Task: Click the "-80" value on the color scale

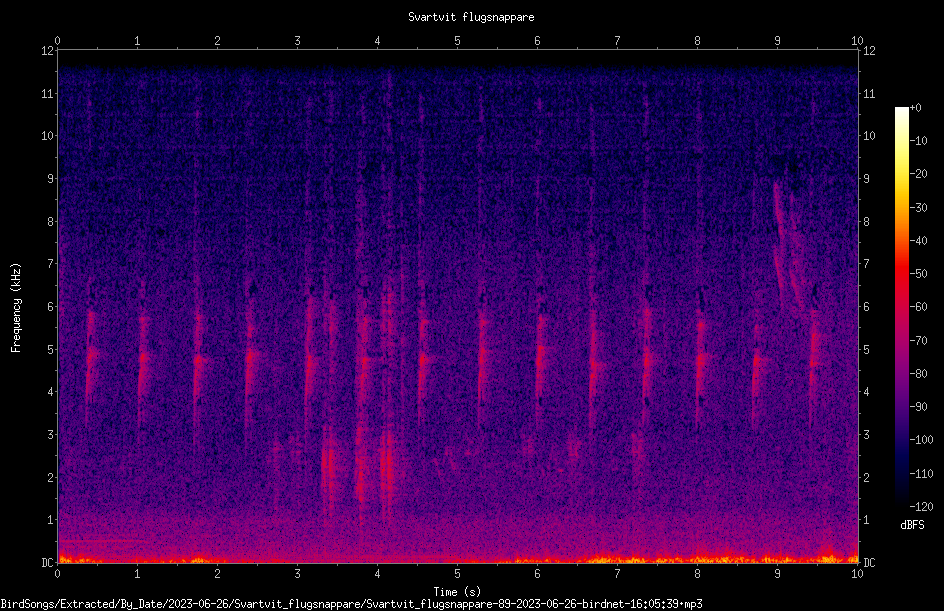Action: click(918, 374)
